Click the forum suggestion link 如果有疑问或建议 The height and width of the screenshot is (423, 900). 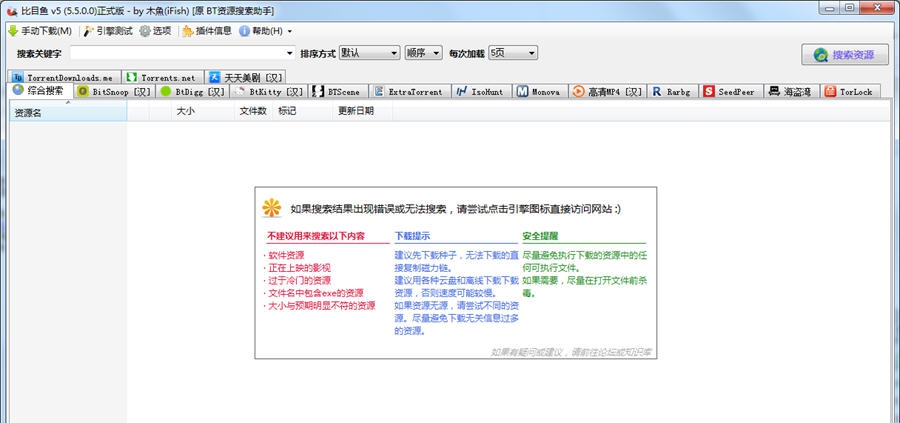(572, 352)
